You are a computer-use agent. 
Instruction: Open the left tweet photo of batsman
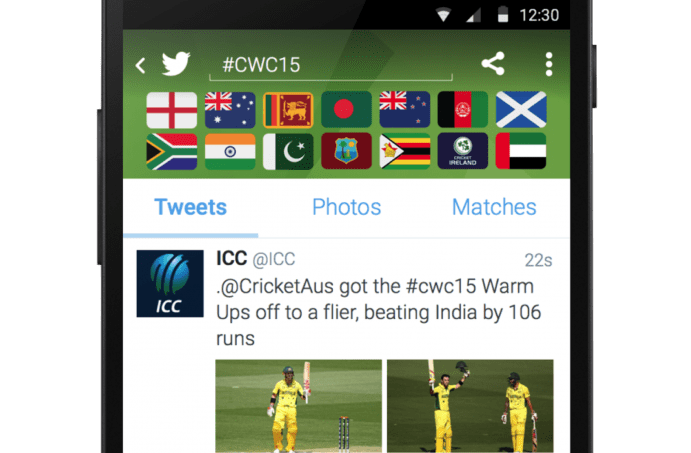pos(298,406)
